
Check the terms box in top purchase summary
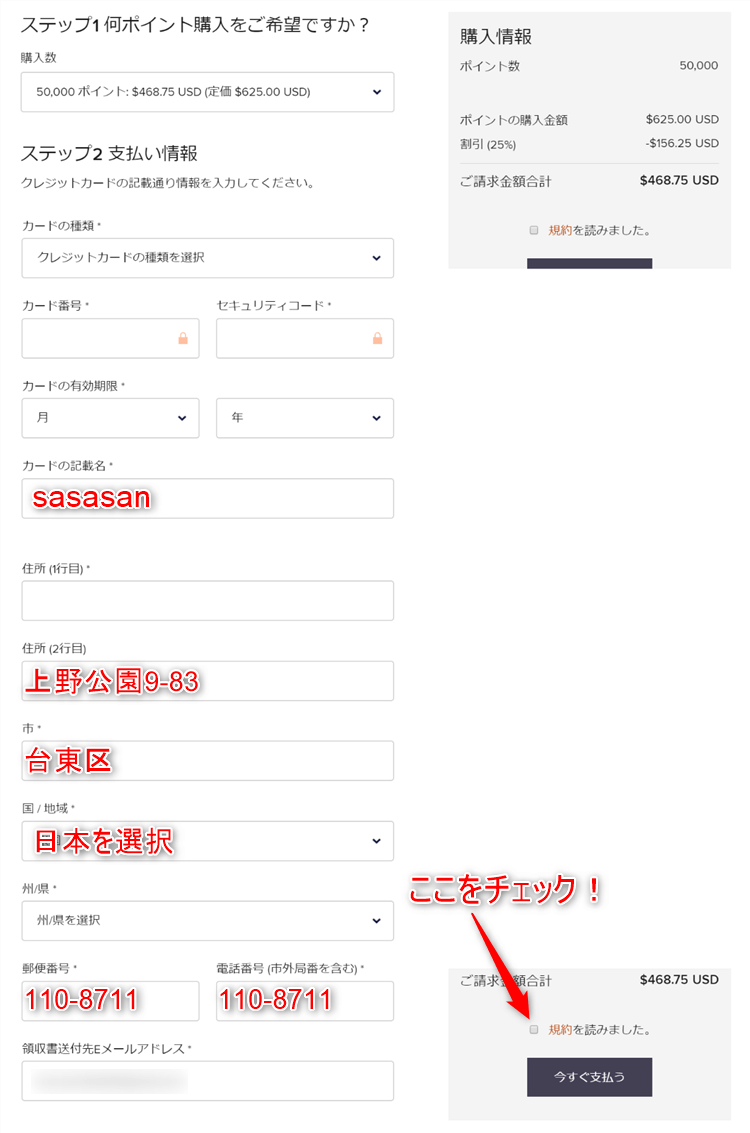pos(534,230)
